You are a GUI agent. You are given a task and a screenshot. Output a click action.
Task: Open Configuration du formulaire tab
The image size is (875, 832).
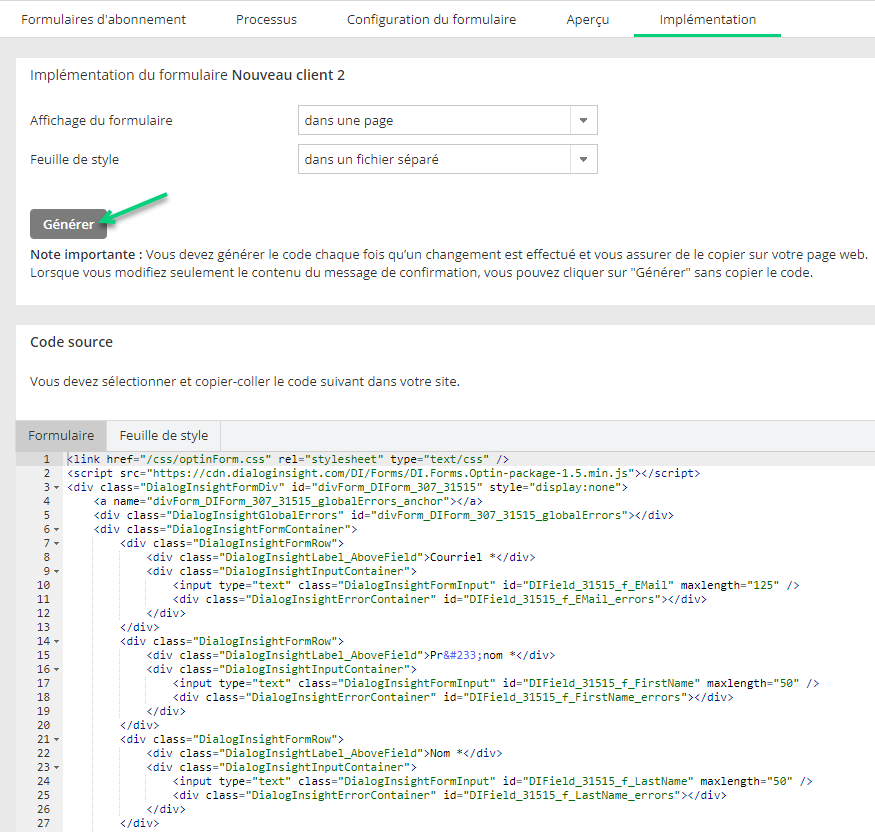431,20
